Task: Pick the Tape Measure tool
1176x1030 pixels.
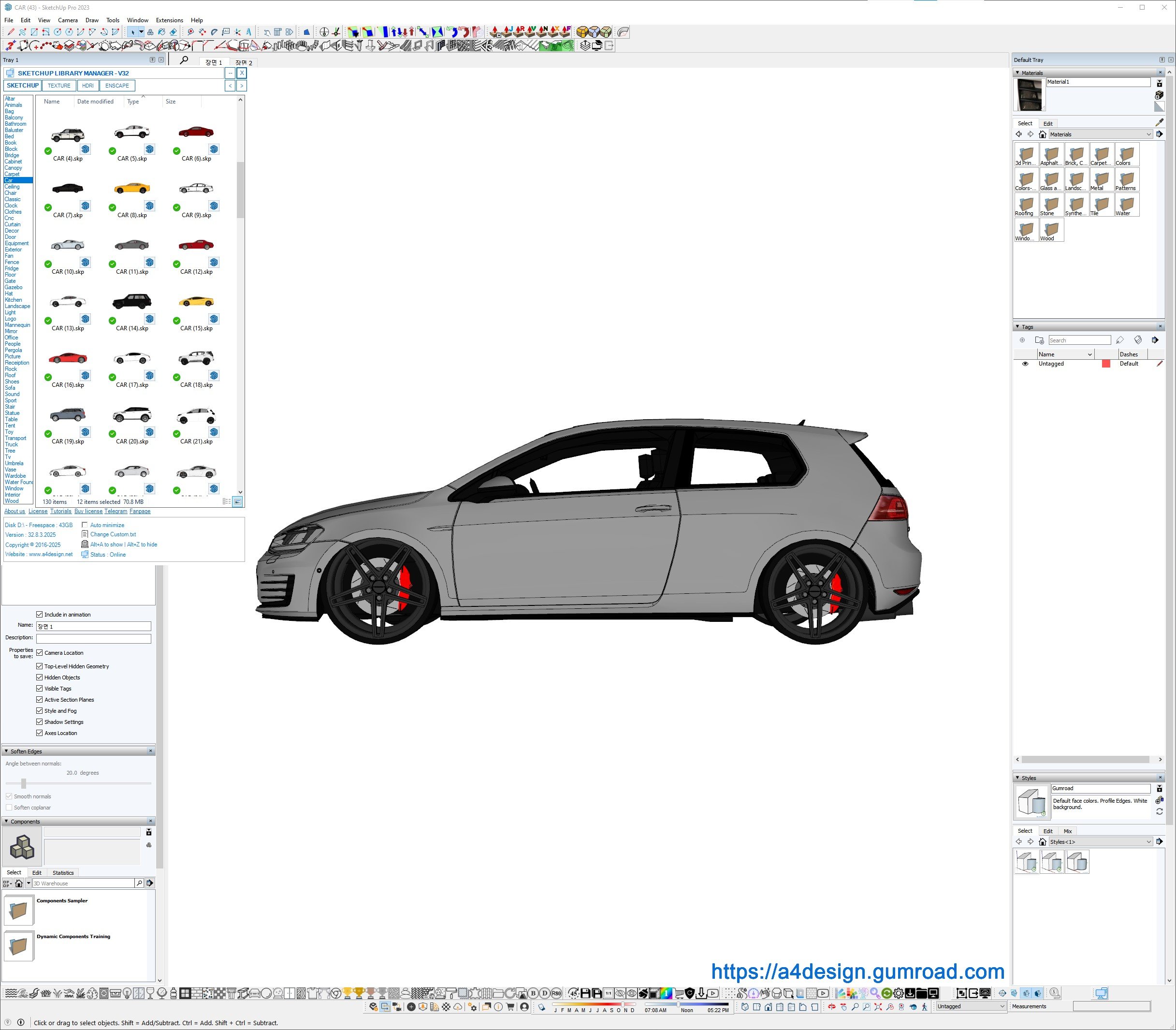Action: [191, 32]
